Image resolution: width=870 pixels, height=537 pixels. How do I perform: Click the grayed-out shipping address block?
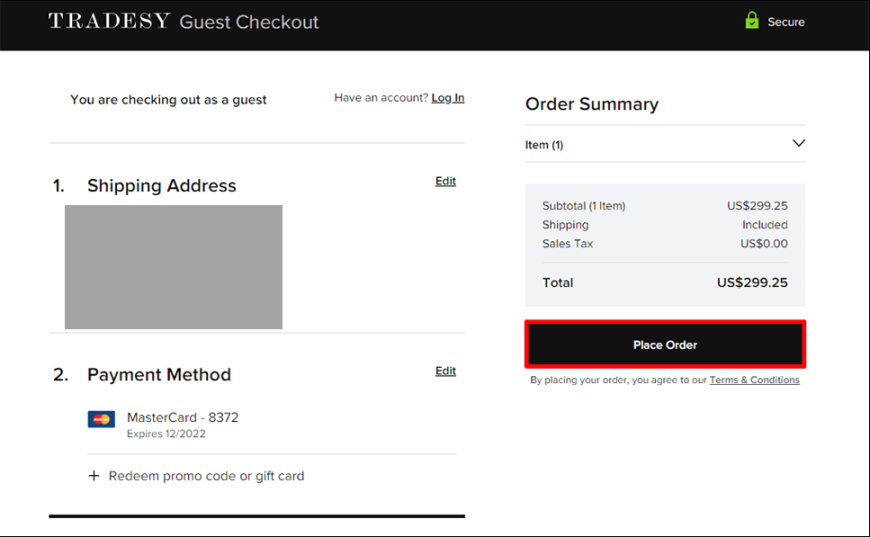(174, 267)
